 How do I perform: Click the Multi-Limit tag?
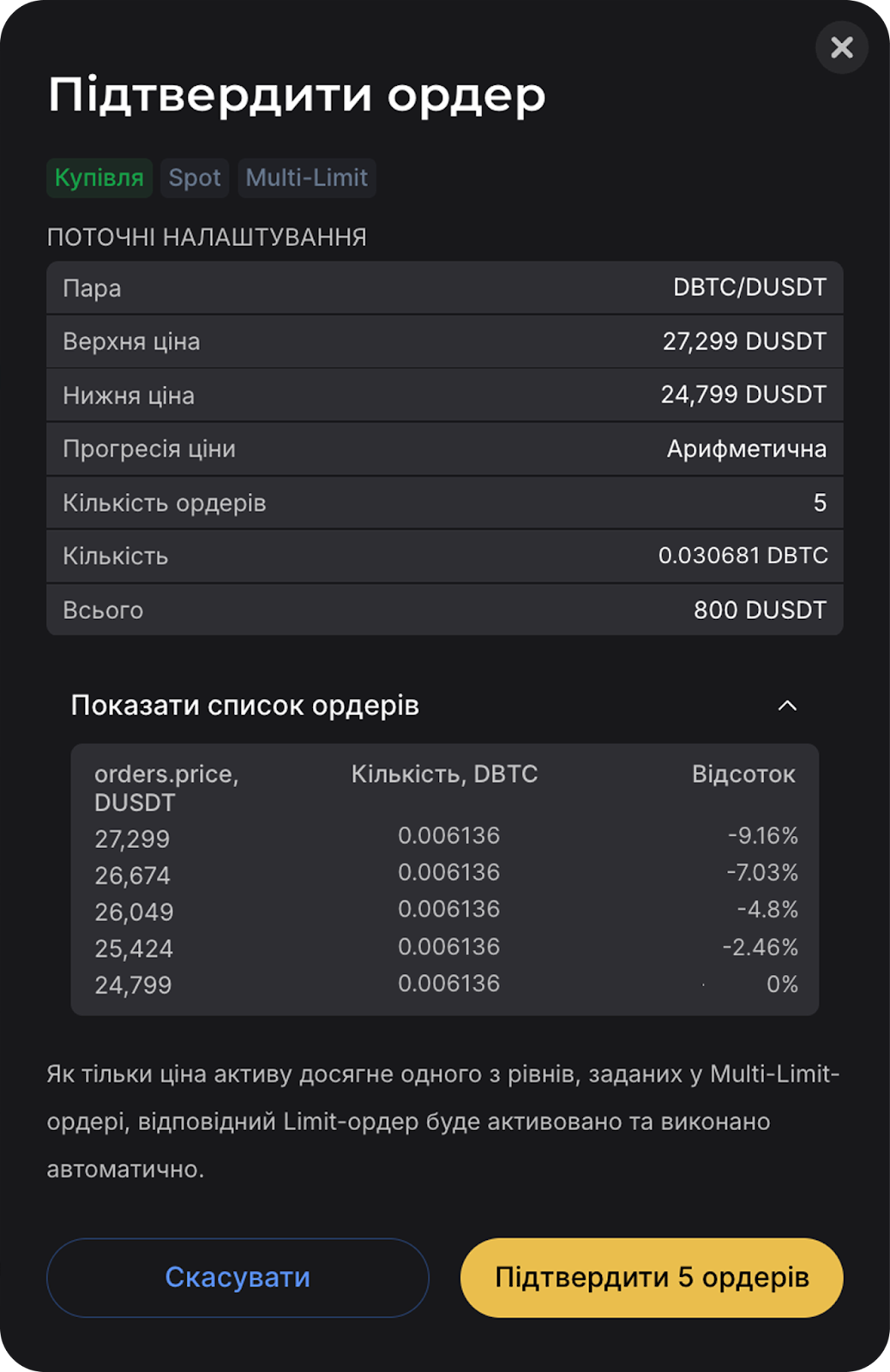pyautogui.click(x=306, y=178)
